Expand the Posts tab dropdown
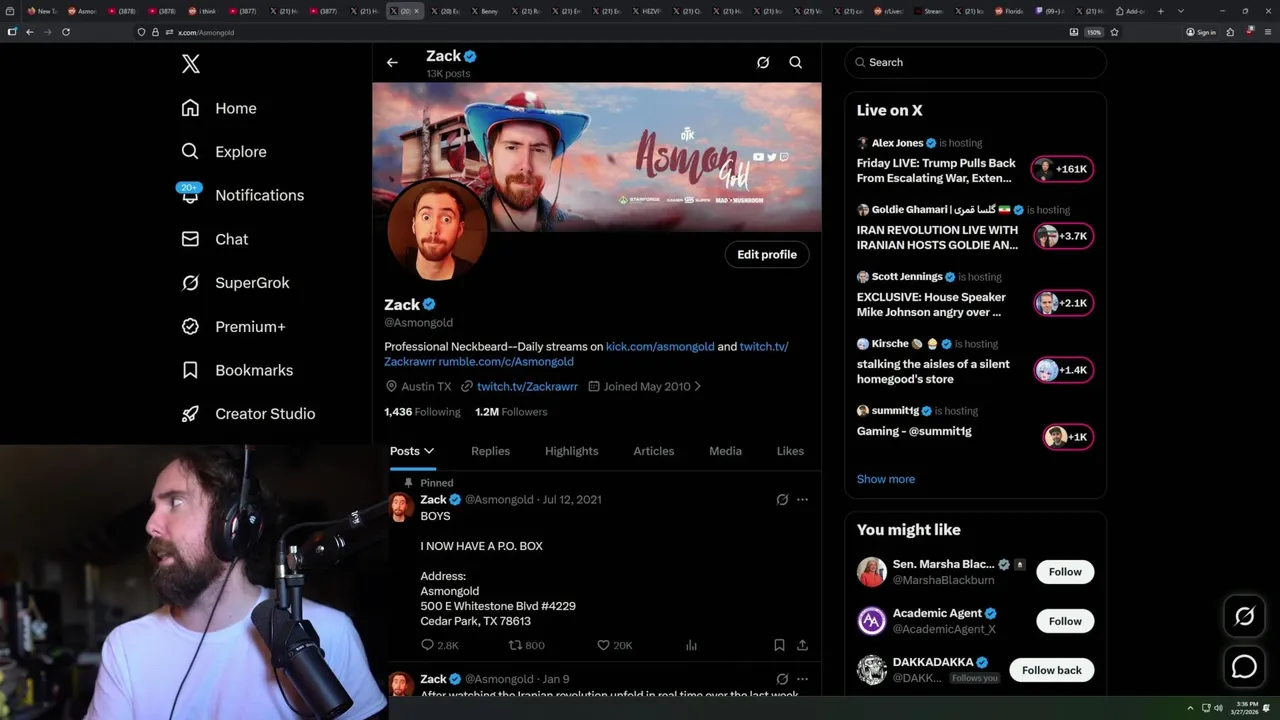1280x720 pixels. pyautogui.click(x=428, y=451)
